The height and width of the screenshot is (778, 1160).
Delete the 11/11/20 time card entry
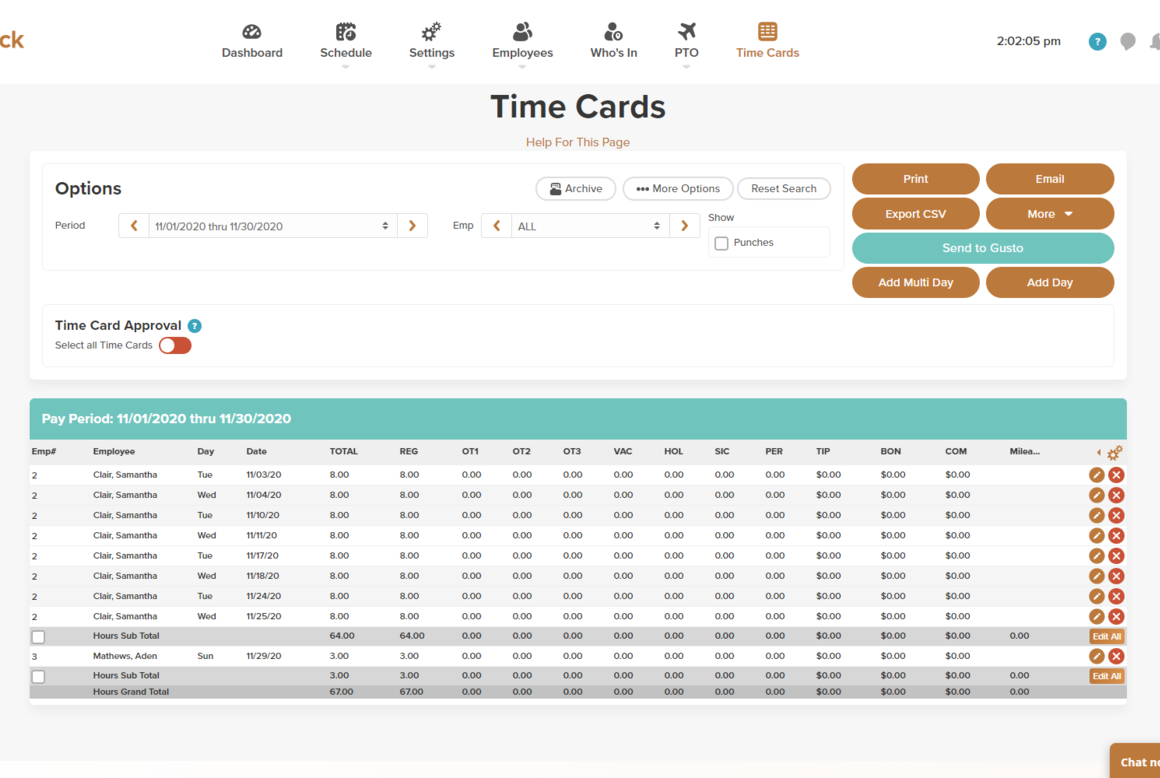click(1116, 535)
